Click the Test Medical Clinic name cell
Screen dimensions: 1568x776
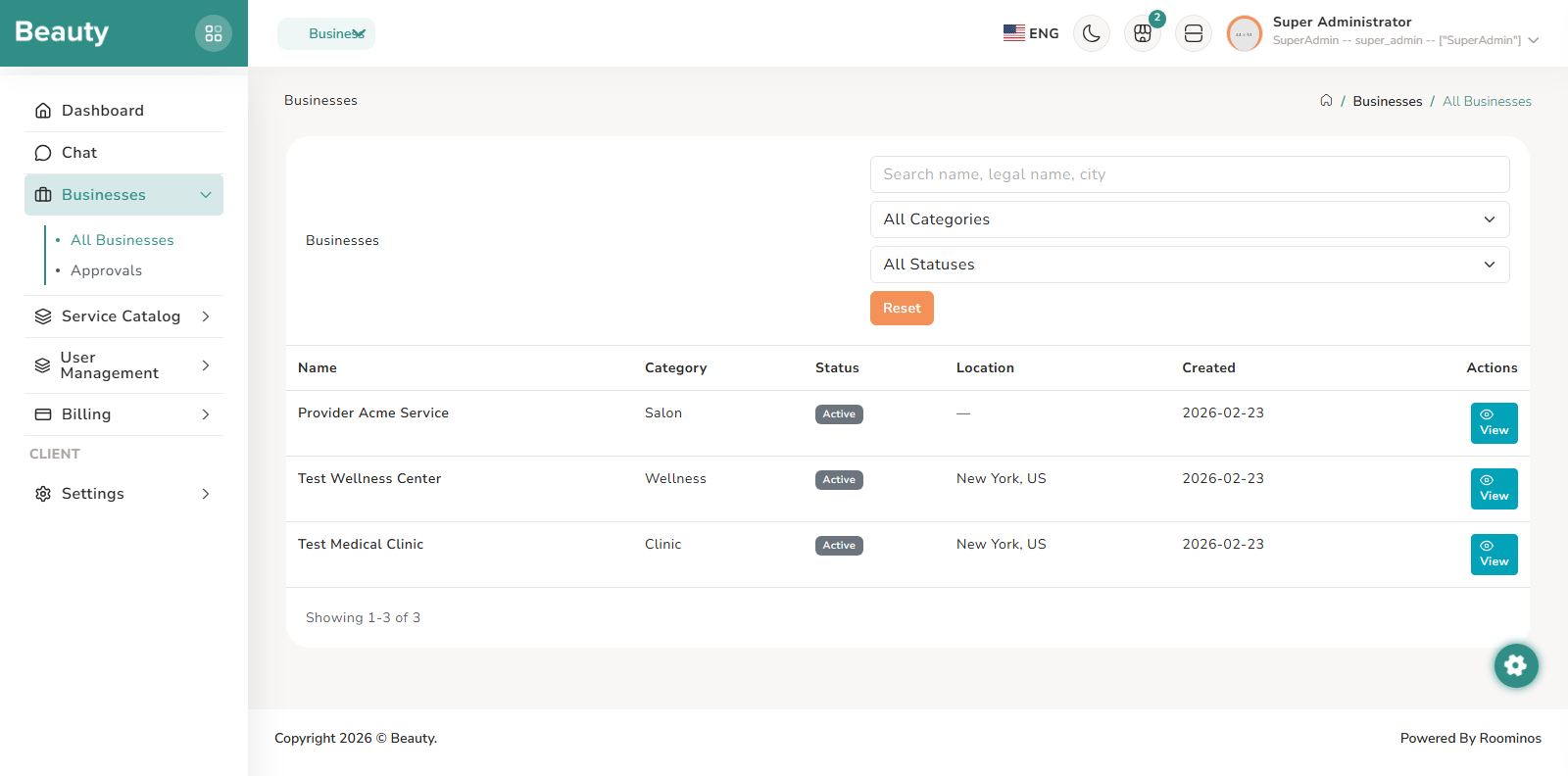pyautogui.click(x=361, y=544)
